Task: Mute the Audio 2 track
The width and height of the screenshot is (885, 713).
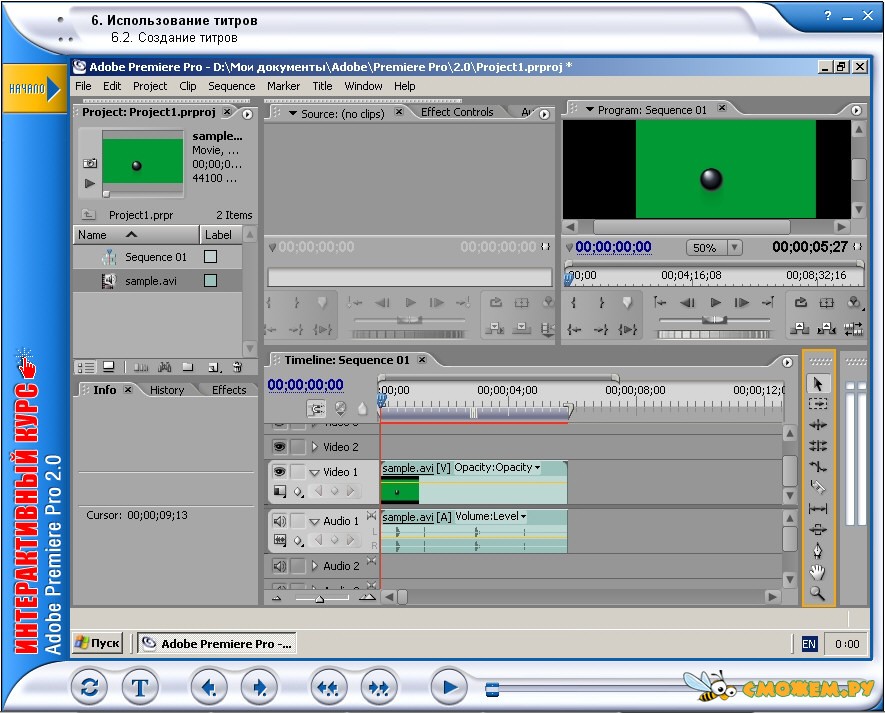Action: 279,566
